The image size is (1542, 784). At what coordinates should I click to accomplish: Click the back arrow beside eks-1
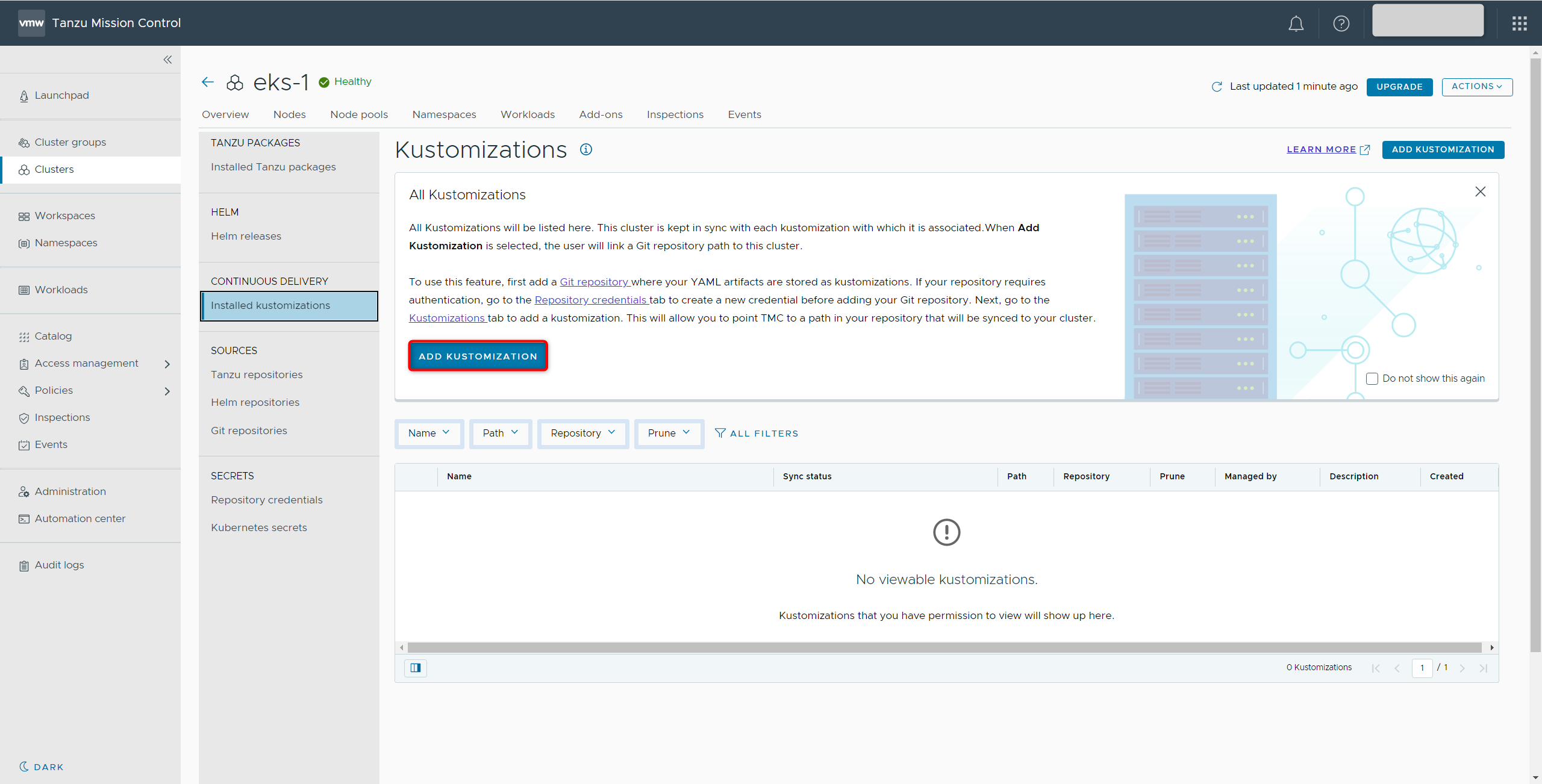pyautogui.click(x=208, y=82)
